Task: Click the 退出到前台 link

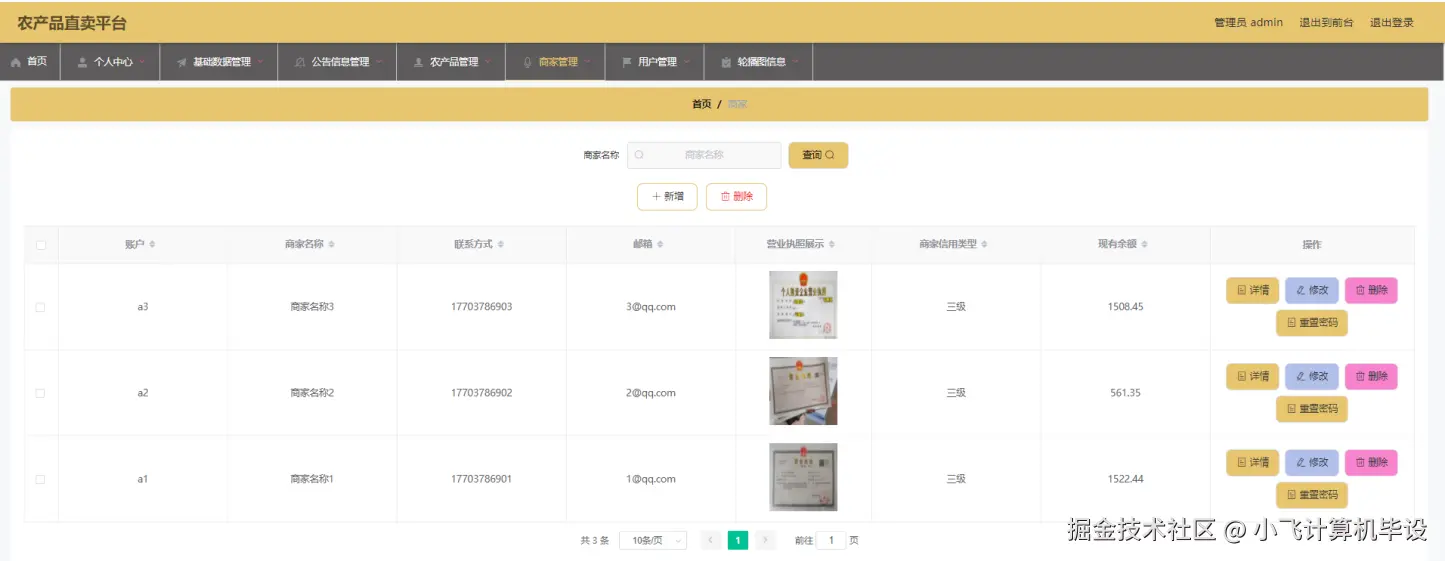Action: coord(1326,22)
